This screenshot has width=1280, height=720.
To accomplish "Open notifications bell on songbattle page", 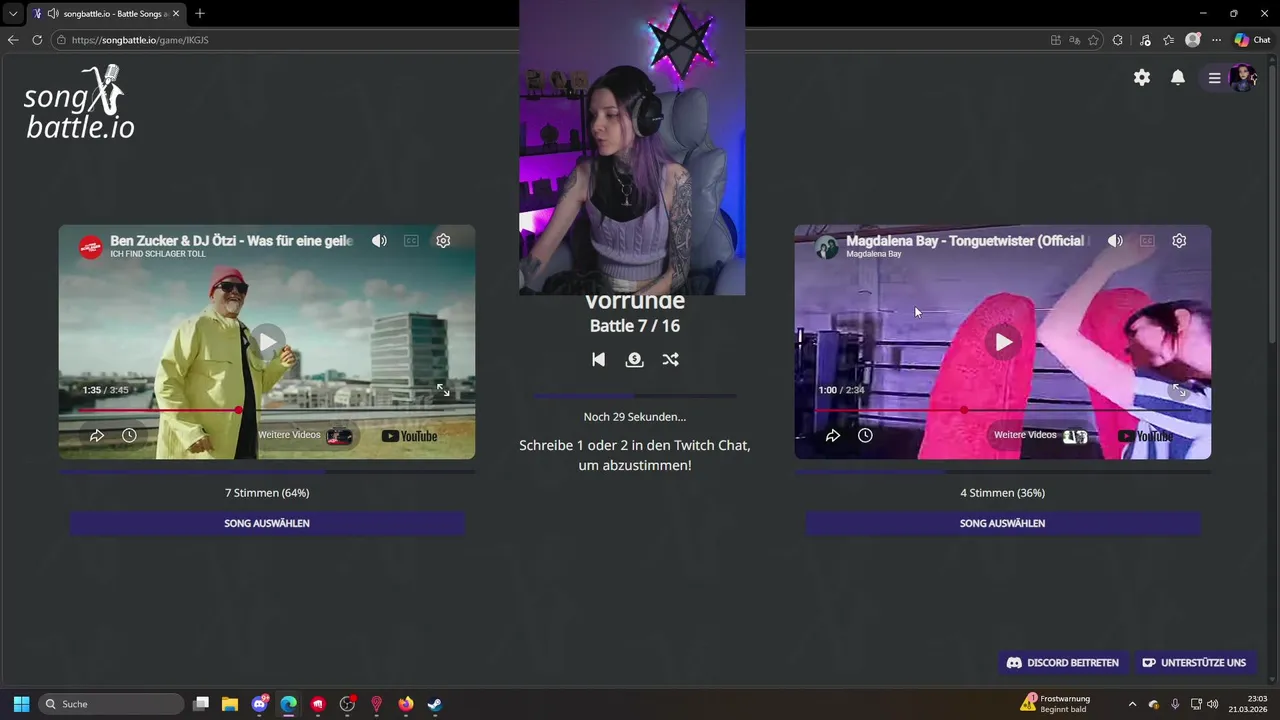I will 1178,77.
